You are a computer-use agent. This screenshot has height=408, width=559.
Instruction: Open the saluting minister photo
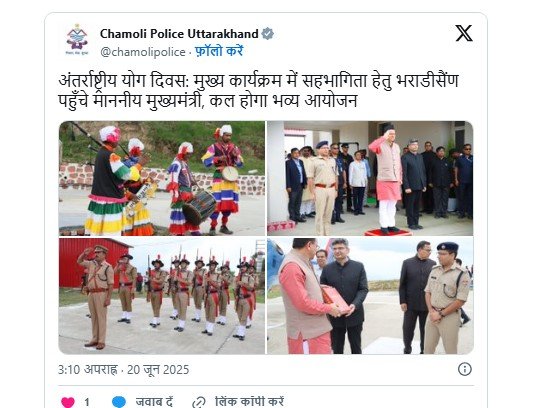click(x=370, y=178)
